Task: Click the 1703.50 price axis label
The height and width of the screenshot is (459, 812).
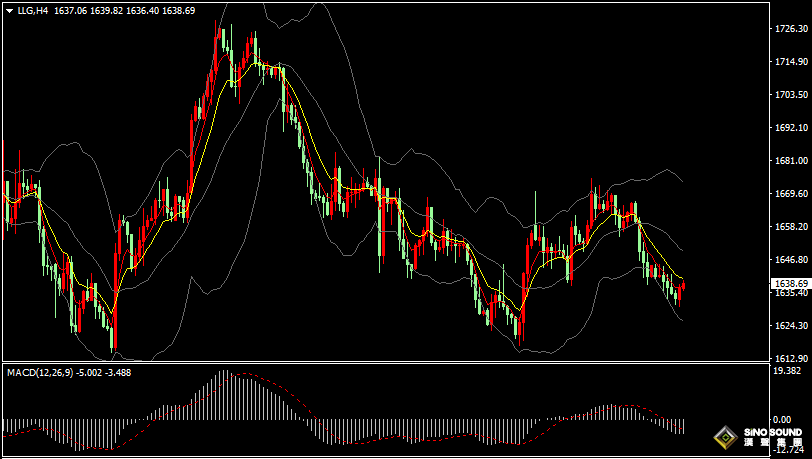Action: pos(791,95)
